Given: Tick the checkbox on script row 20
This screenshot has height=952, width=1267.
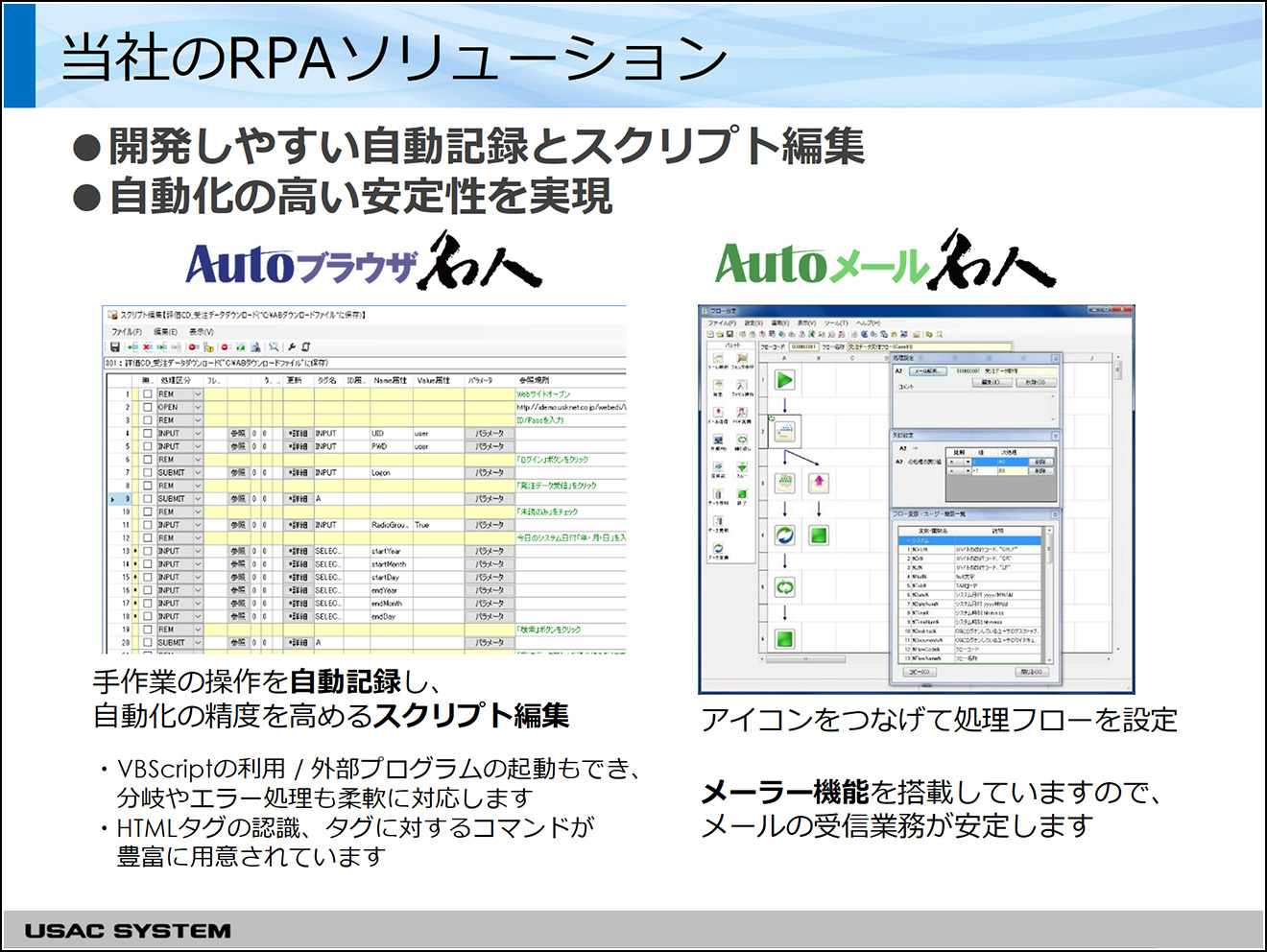Looking at the screenshot, I should tap(147, 642).
